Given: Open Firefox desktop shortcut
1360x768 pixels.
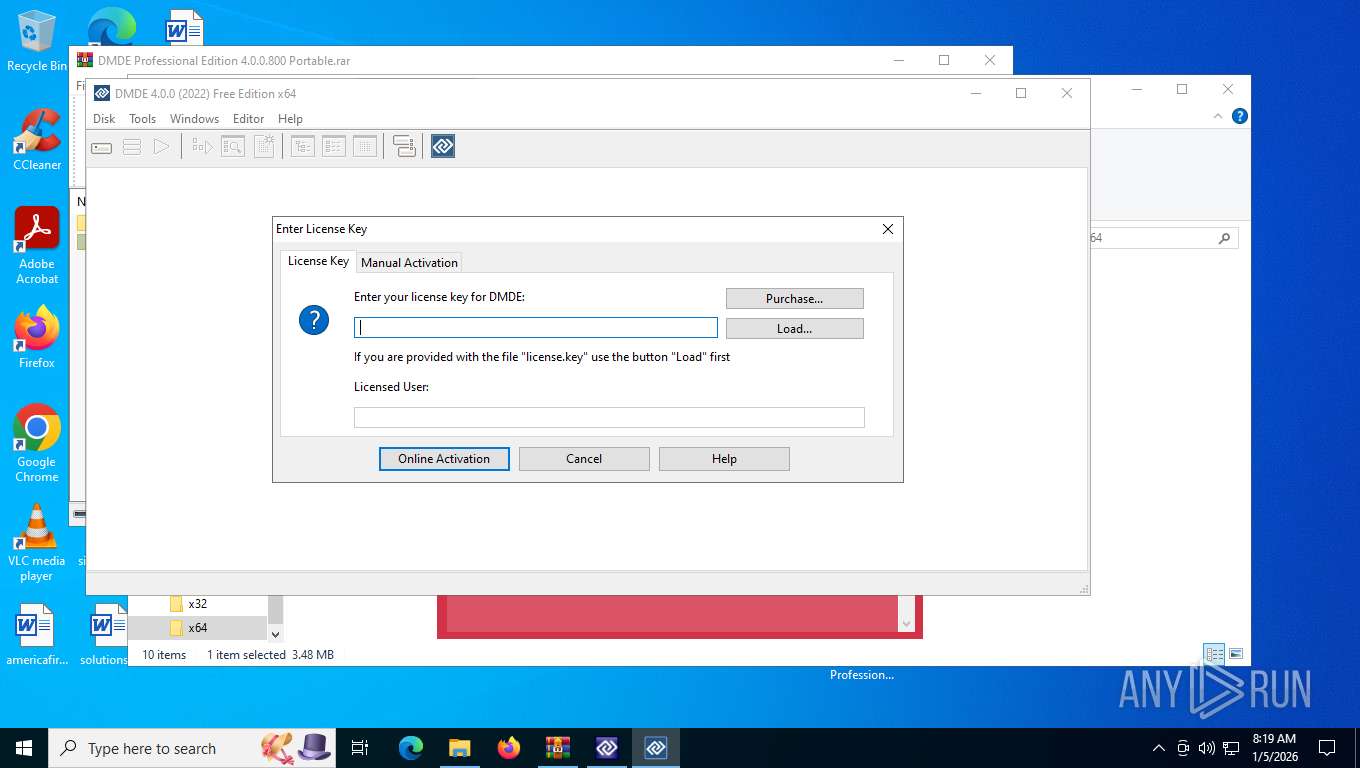Looking at the screenshot, I should (x=37, y=337).
